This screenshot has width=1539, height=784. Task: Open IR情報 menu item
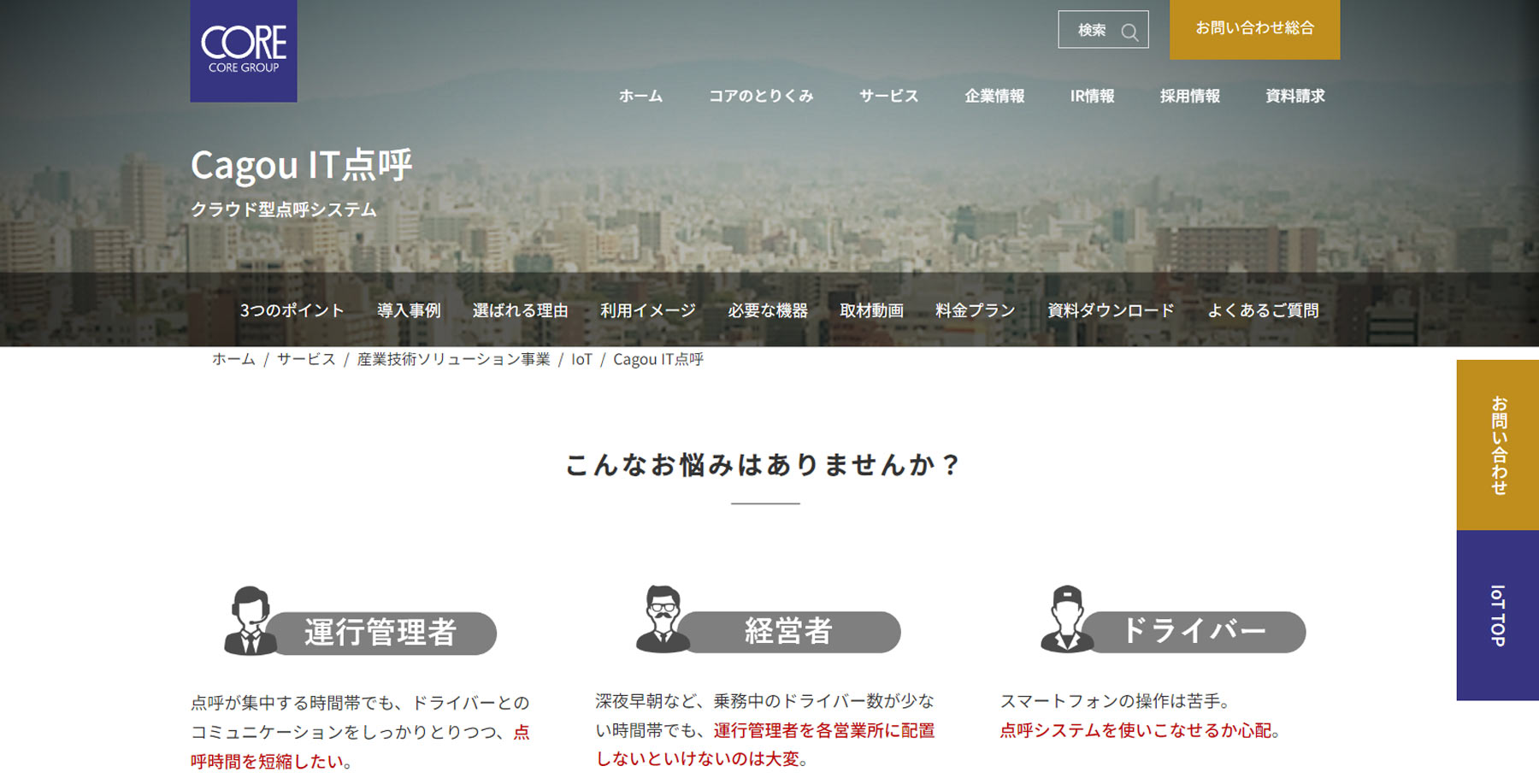(1092, 96)
